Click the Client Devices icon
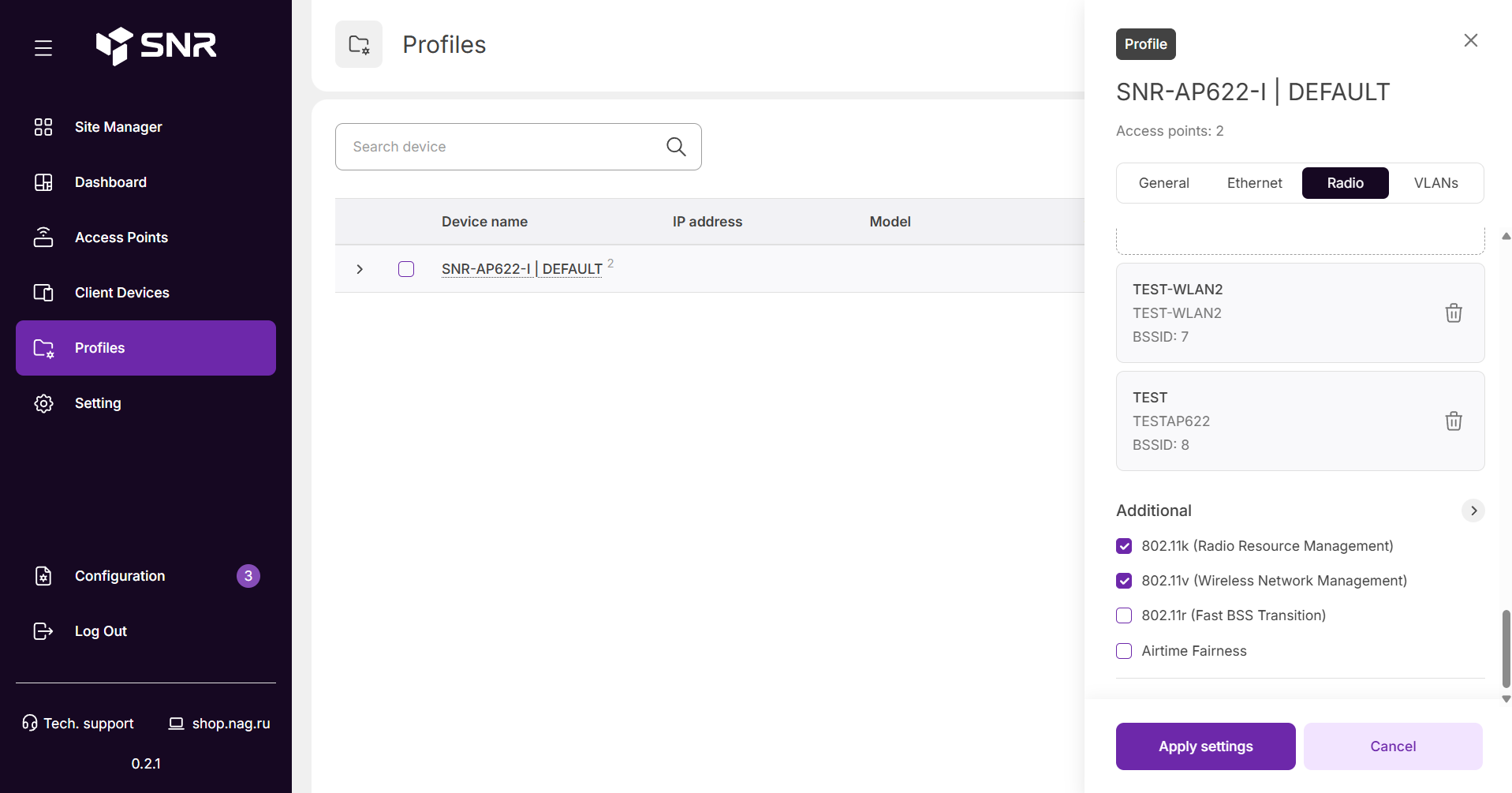The height and width of the screenshot is (793, 1512). pyautogui.click(x=43, y=293)
